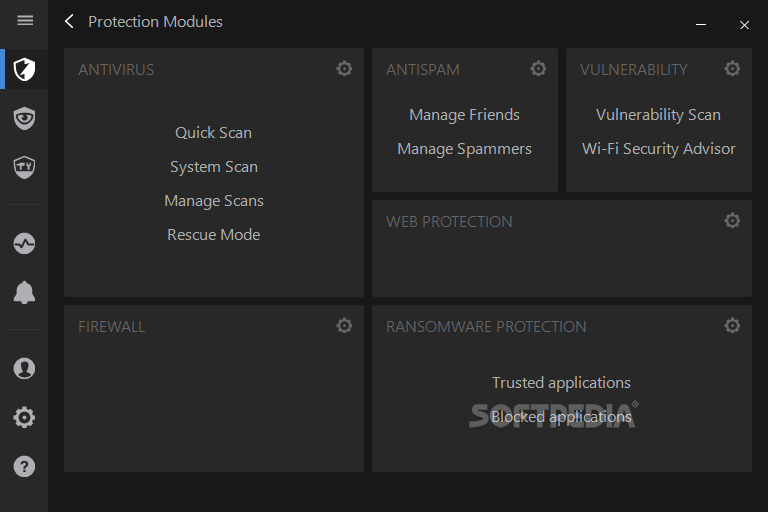Open the Account user icon
The height and width of the screenshot is (512, 768).
pos(24,368)
